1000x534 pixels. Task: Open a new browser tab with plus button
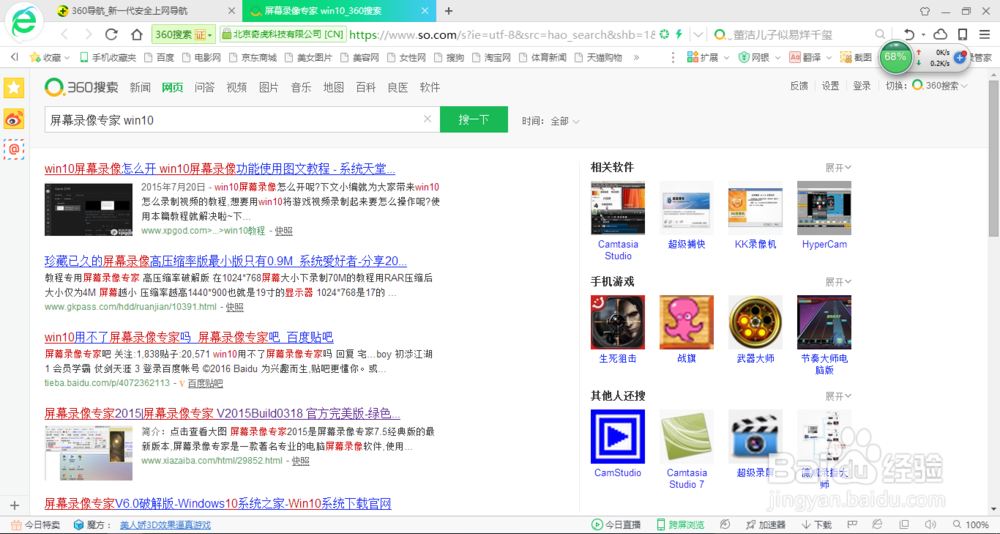coord(449,11)
